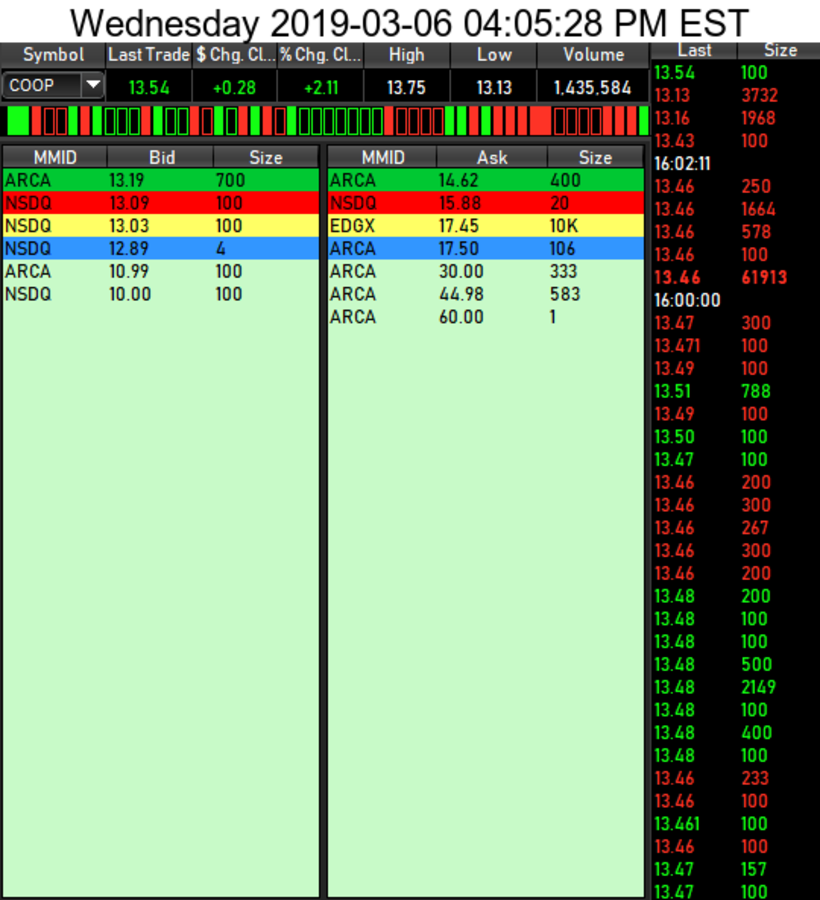Open the COOP symbol dropdown arrow
Viewport: 820px width, 900px height.
click(x=93, y=86)
